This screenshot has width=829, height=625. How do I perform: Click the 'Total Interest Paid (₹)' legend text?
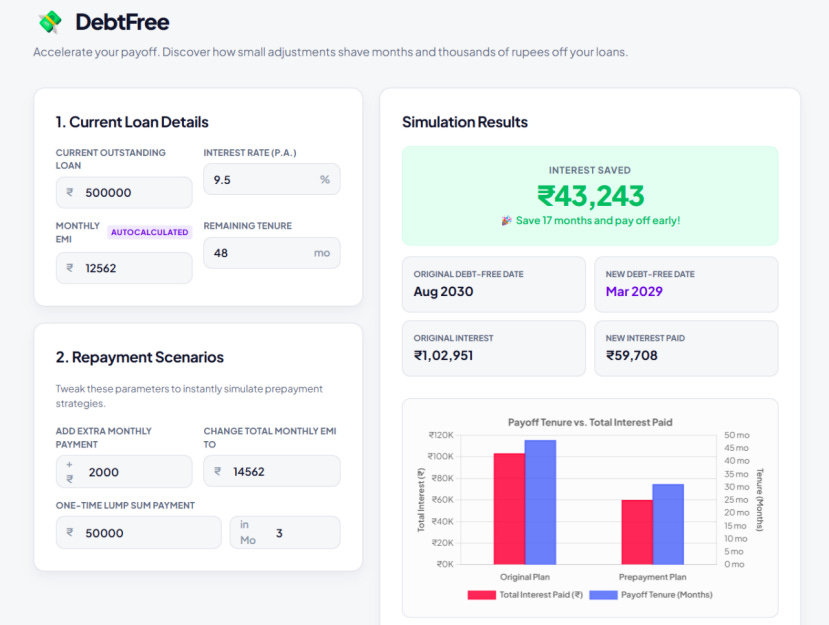point(541,595)
